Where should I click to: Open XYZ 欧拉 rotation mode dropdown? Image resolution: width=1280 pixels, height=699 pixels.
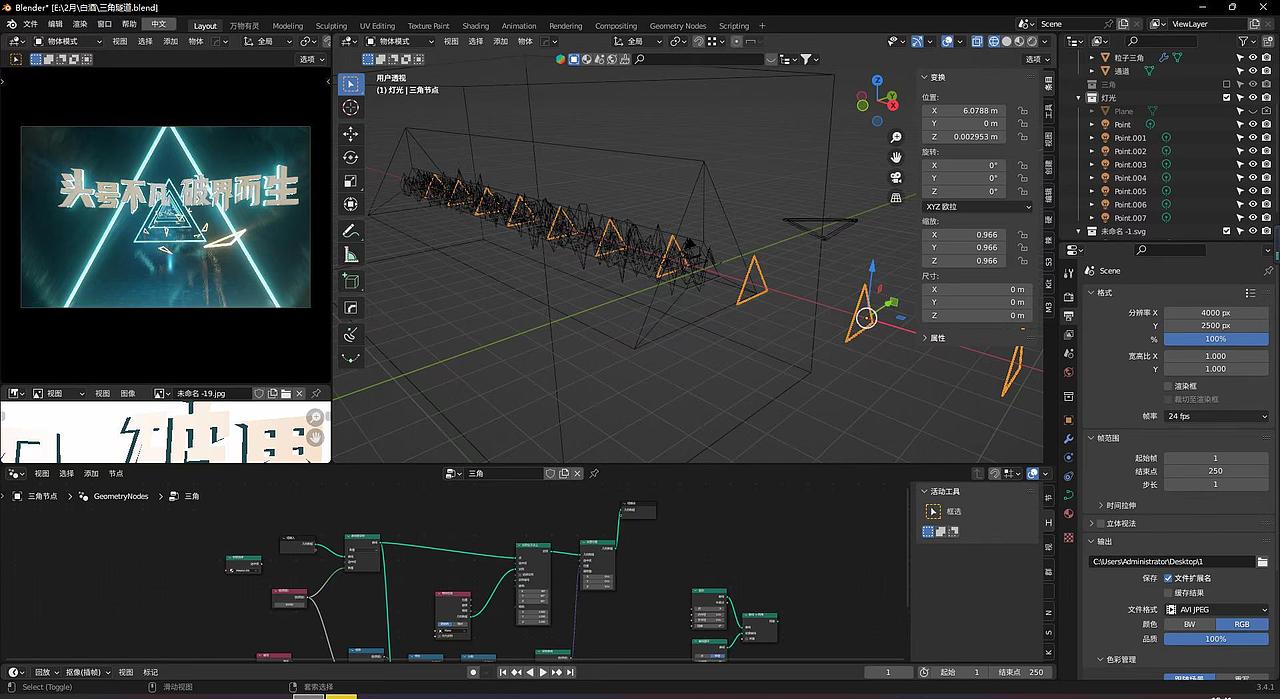pyautogui.click(x=977, y=206)
